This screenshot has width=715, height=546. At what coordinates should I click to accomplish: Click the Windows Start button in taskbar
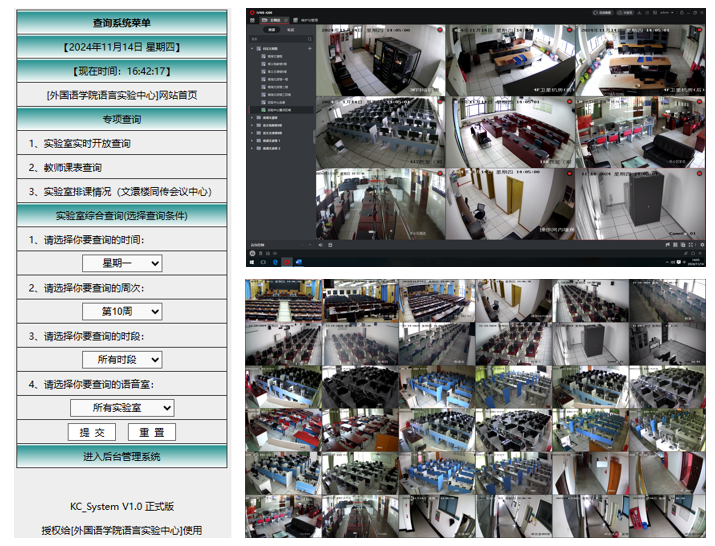(252, 262)
